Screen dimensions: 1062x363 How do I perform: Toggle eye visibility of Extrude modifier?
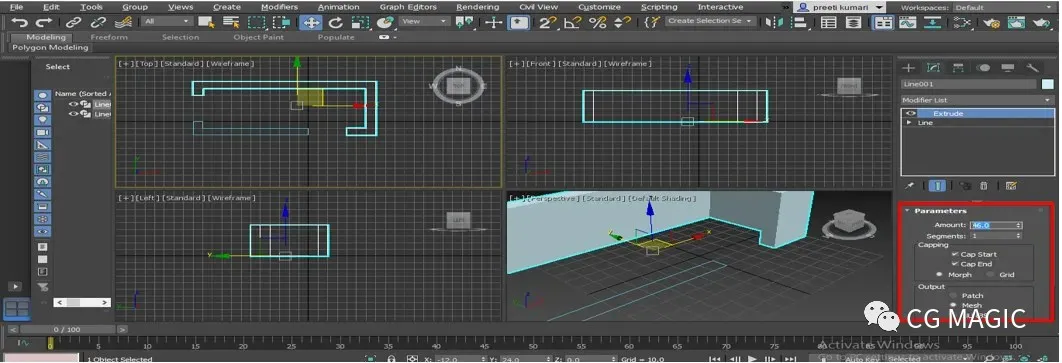click(911, 113)
